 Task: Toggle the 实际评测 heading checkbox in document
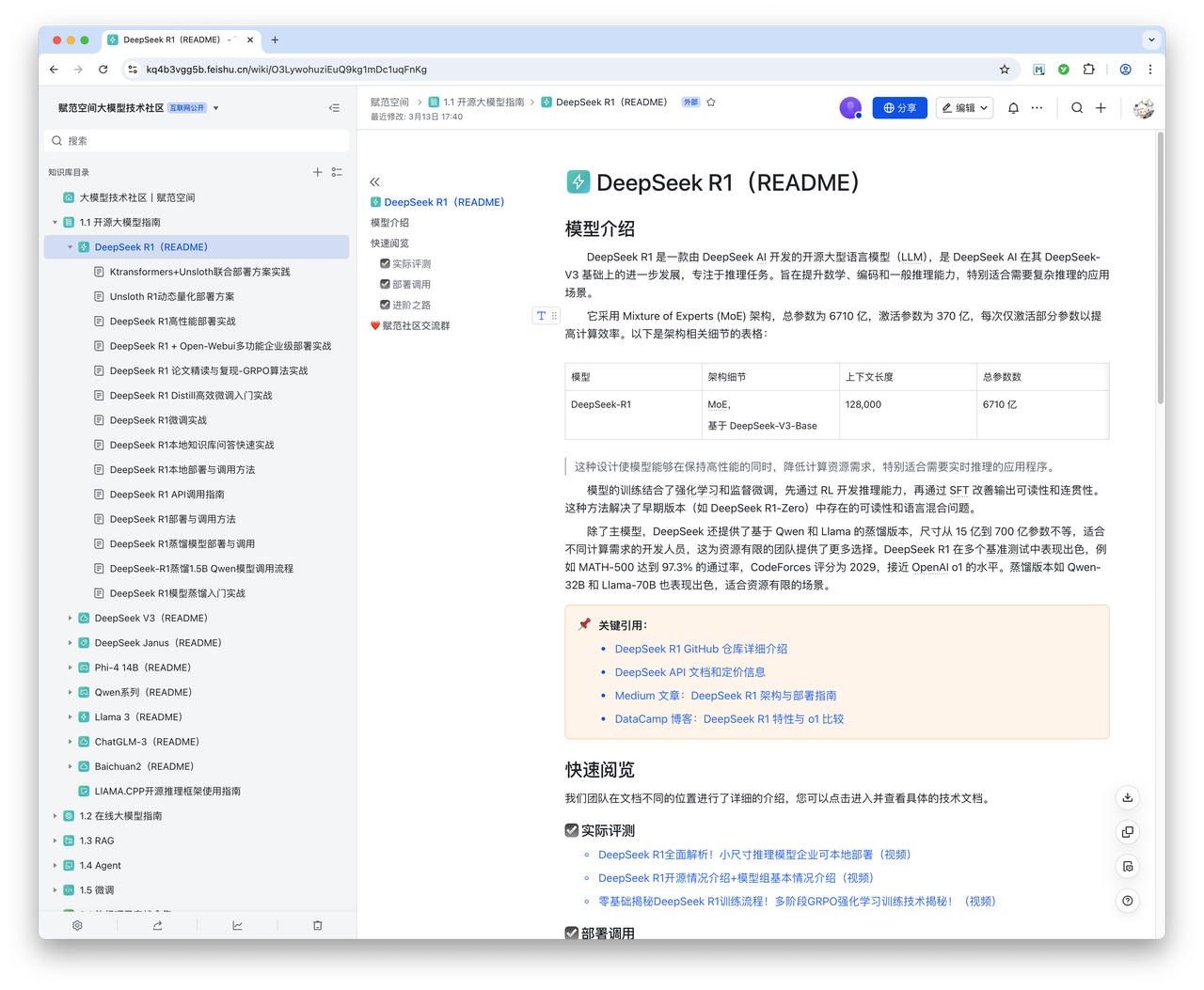coord(571,830)
